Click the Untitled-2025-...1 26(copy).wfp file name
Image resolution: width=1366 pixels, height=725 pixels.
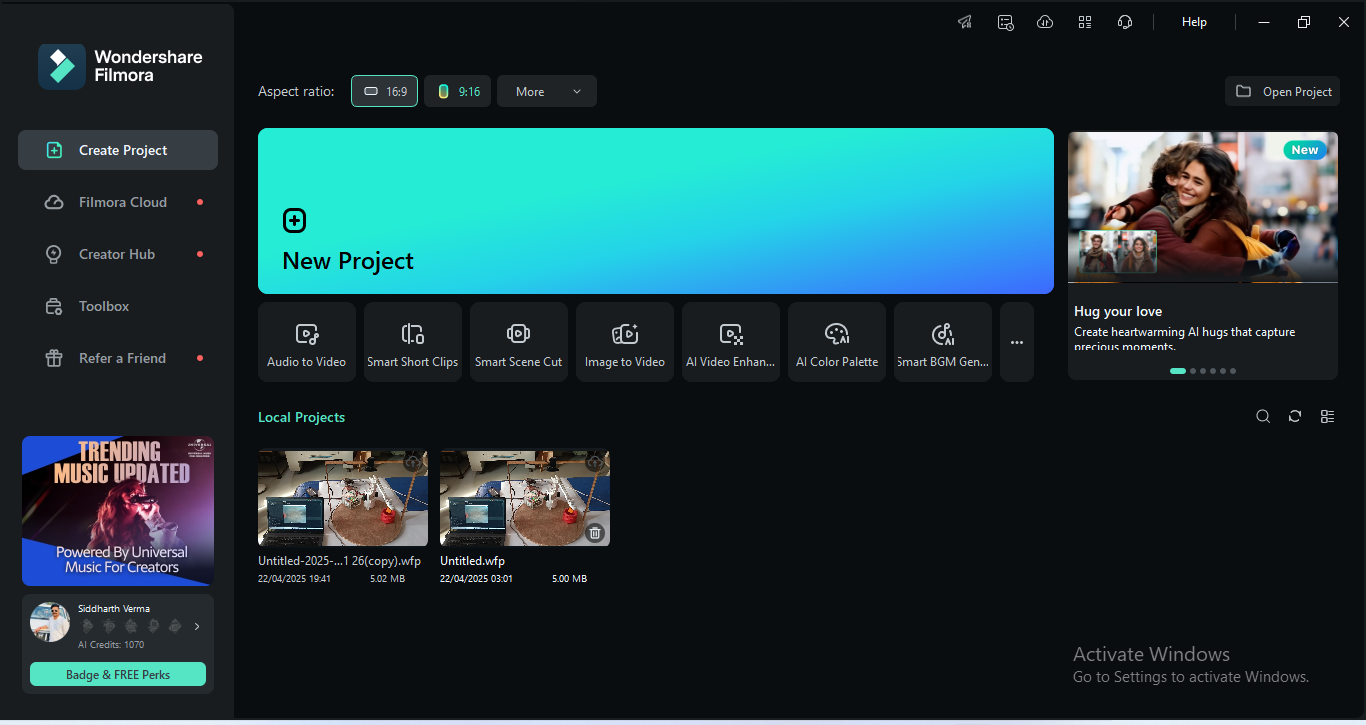click(x=338, y=561)
